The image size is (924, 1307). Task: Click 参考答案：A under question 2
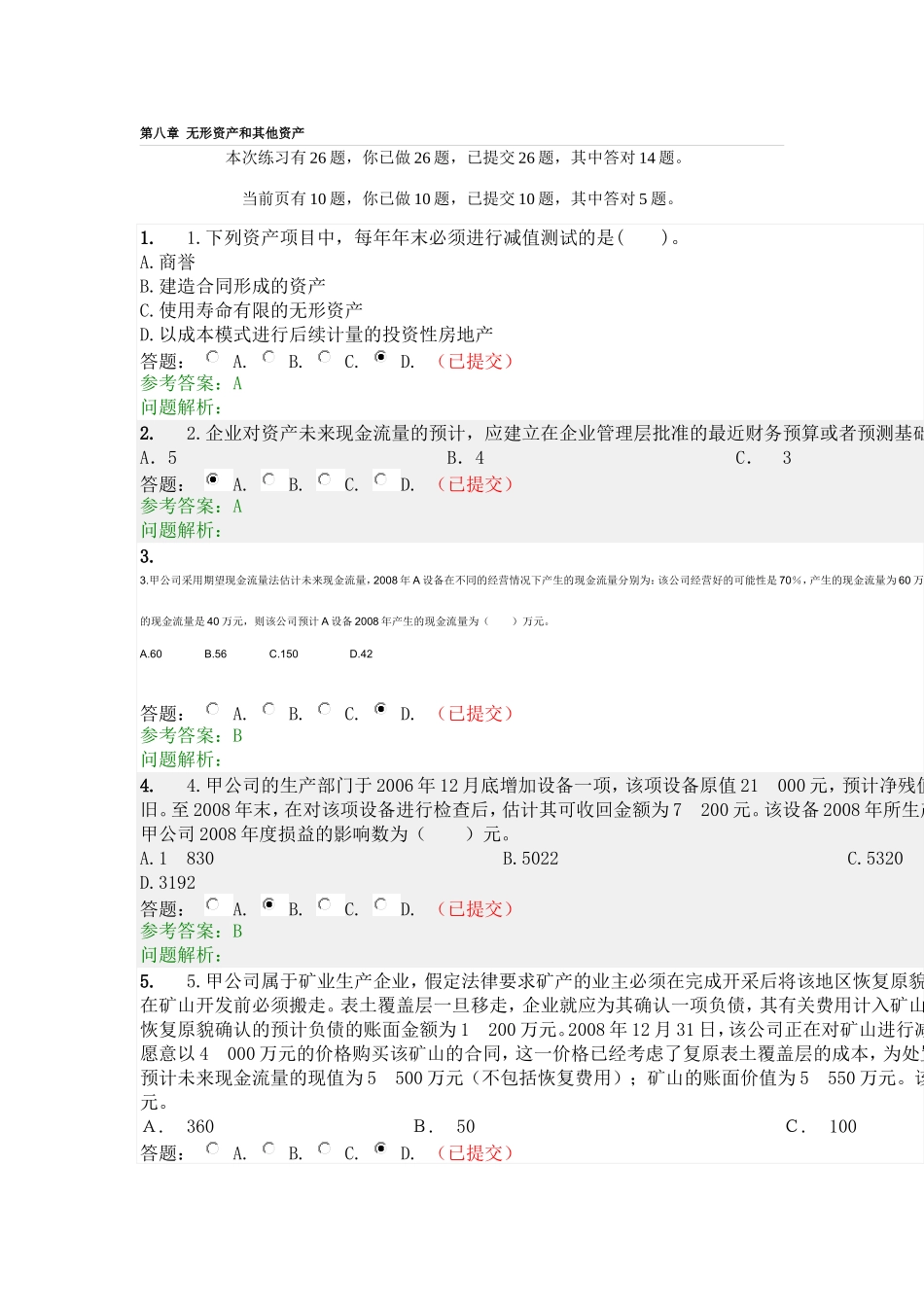(192, 506)
